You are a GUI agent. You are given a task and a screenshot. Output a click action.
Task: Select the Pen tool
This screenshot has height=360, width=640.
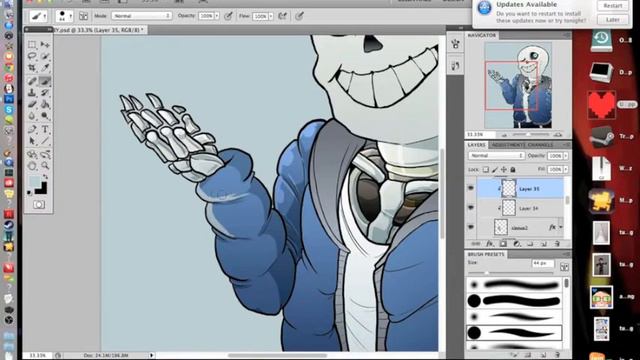(x=32, y=130)
